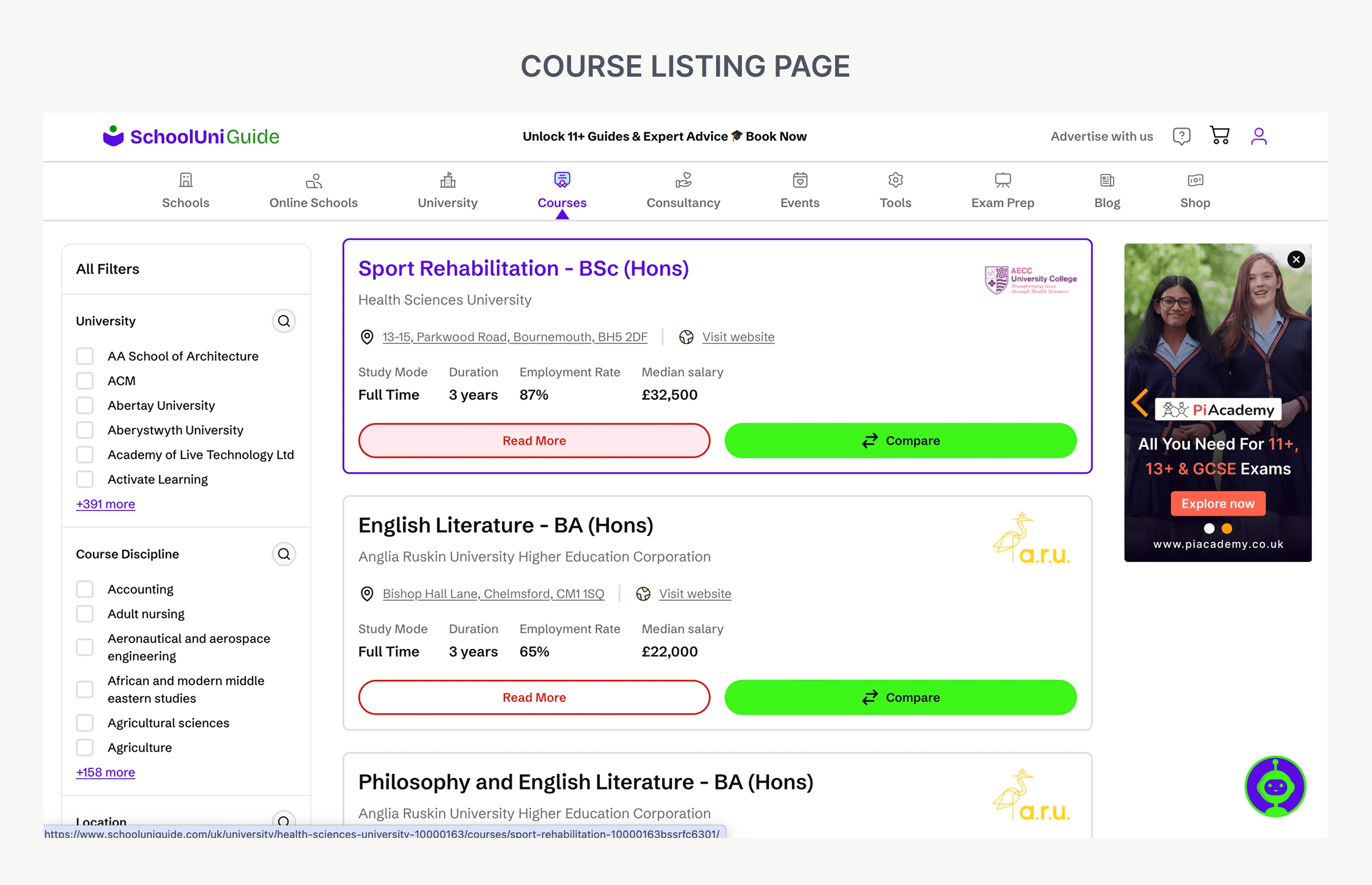The height and width of the screenshot is (885, 1372).
Task: Click Read More for Sport Rehabilitation
Action: click(x=534, y=441)
